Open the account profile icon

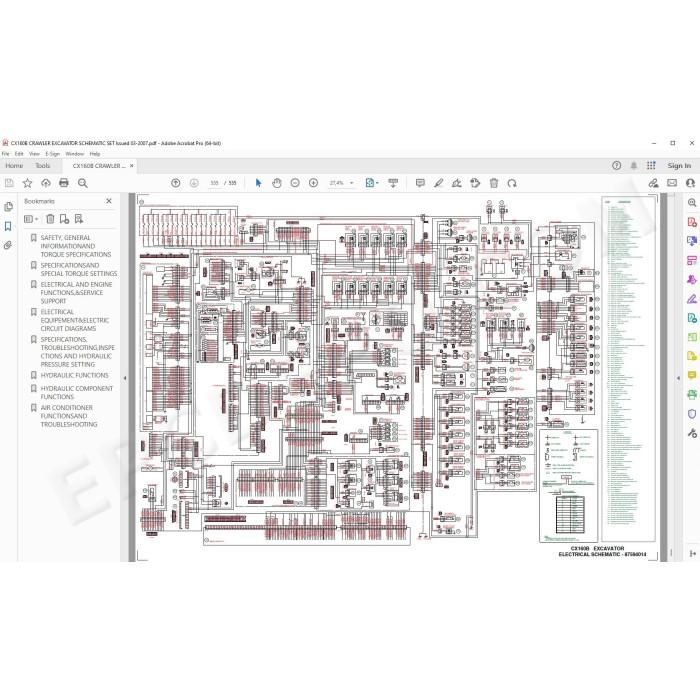(x=690, y=183)
